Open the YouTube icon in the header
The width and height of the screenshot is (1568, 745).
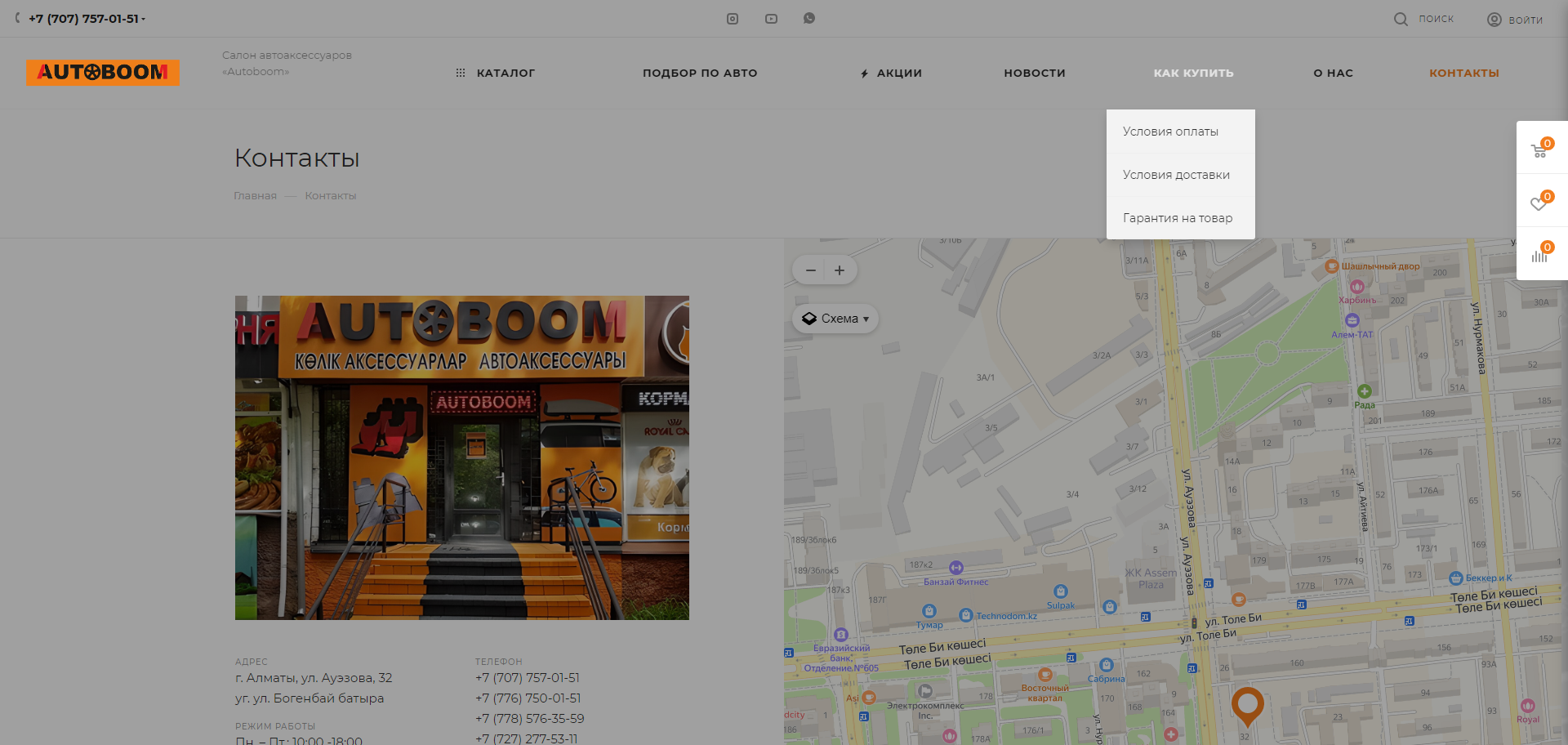point(771,19)
